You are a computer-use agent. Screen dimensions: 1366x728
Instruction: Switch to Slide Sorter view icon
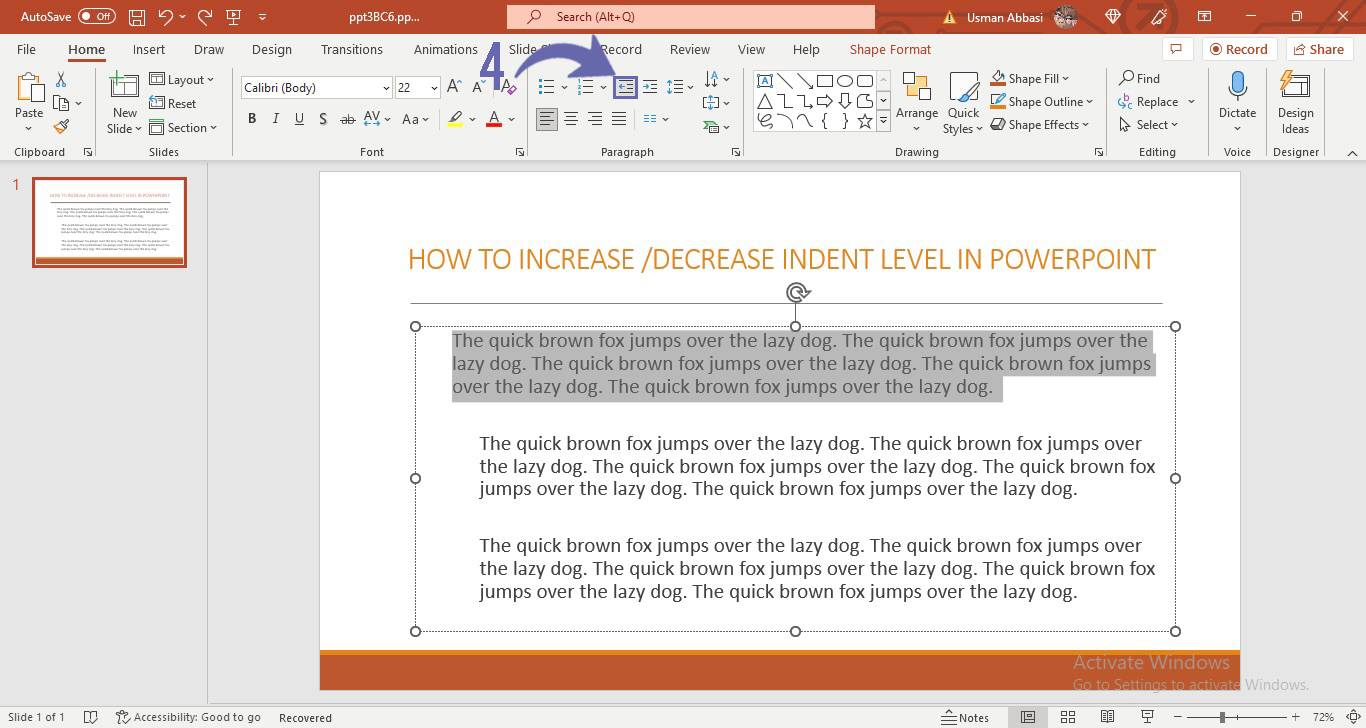point(1068,717)
